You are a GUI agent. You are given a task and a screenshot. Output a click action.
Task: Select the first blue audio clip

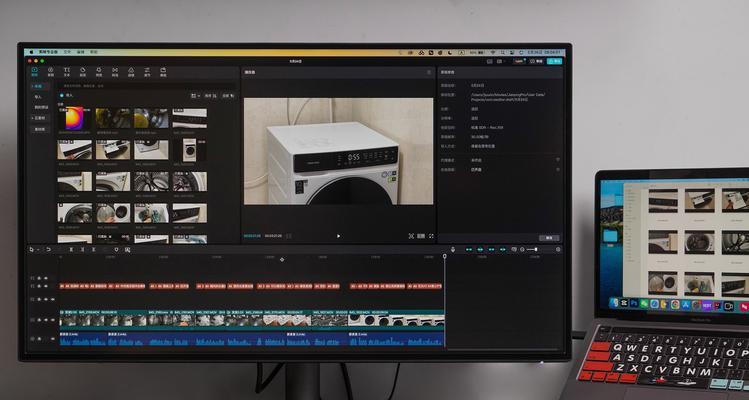coord(84,339)
